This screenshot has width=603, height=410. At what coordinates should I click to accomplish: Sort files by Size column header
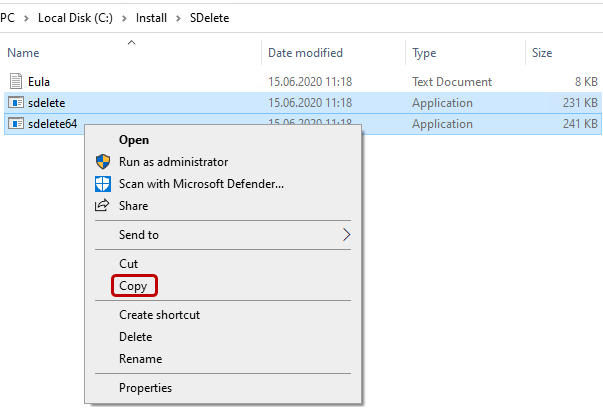pos(542,53)
